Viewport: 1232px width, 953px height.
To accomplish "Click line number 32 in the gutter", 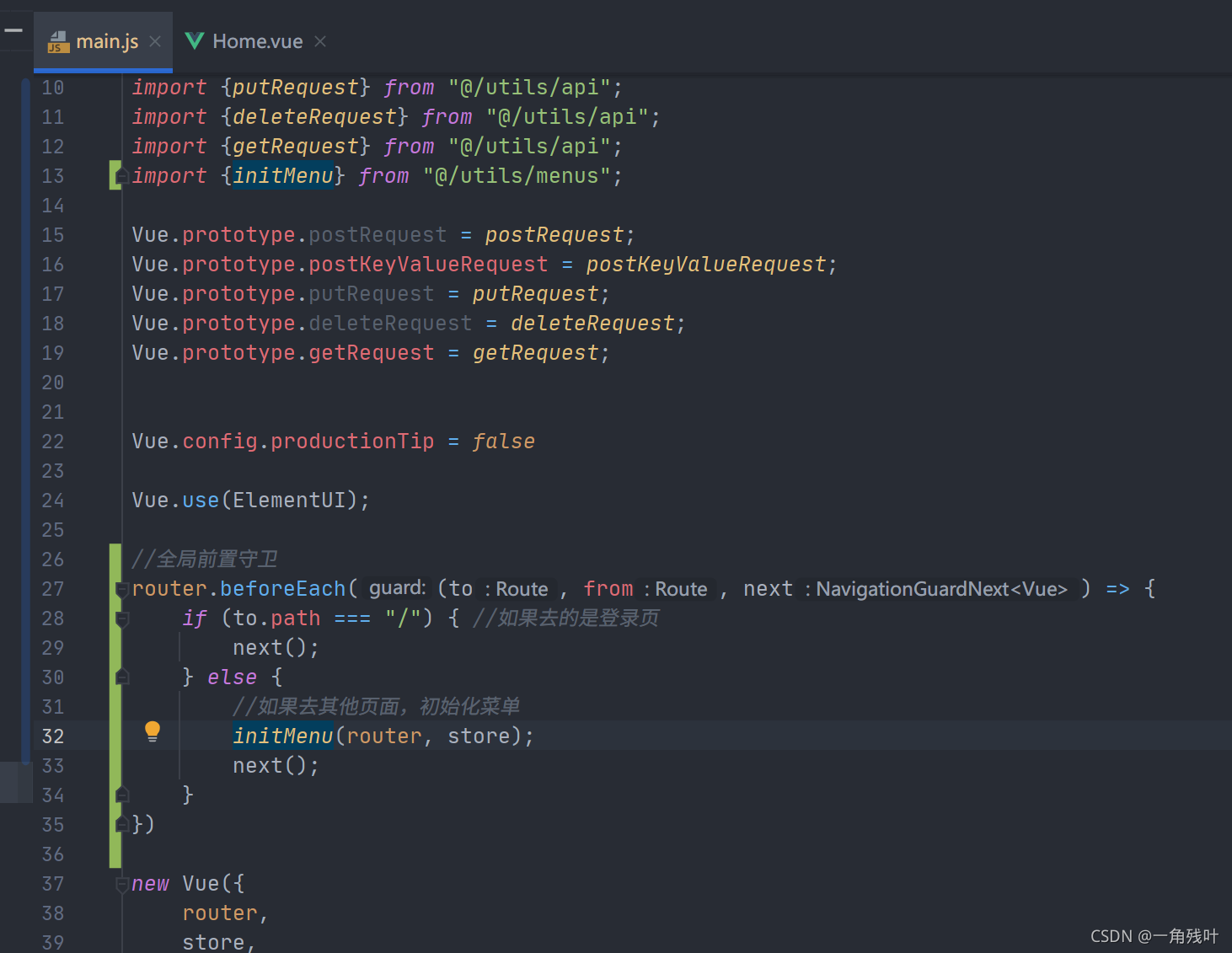I will pos(53,736).
